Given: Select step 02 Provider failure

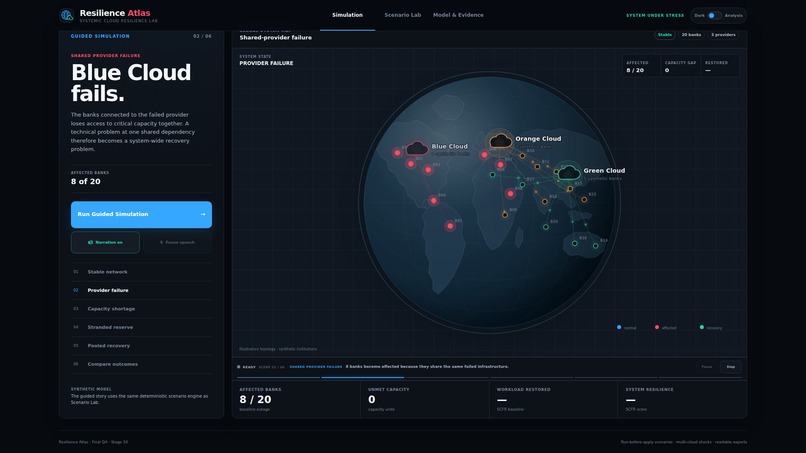Looking at the screenshot, I should click(141, 291).
